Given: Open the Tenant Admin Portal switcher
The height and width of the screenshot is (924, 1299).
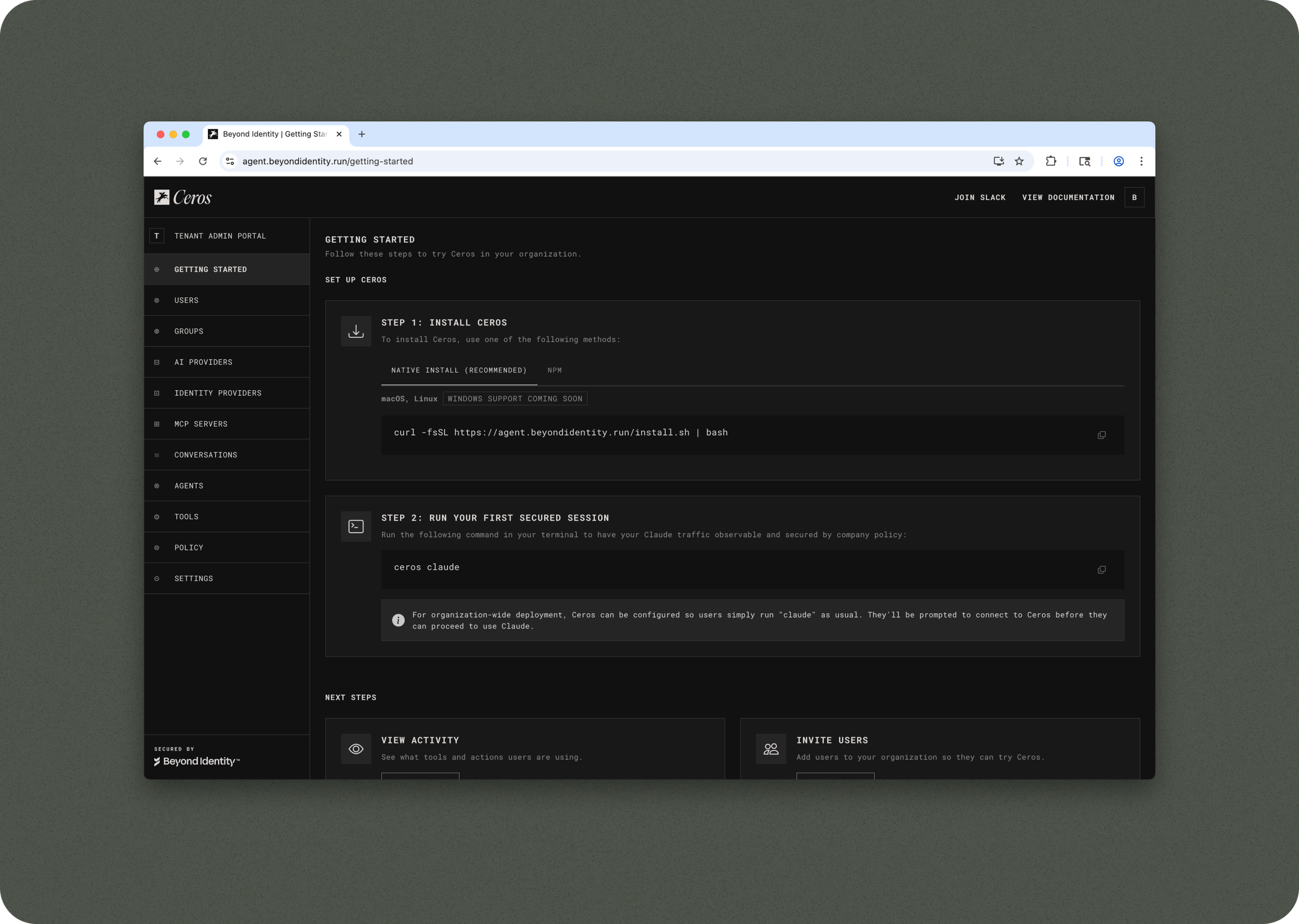Looking at the screenshot, I should pyautogui.click(x=220, y=236).
